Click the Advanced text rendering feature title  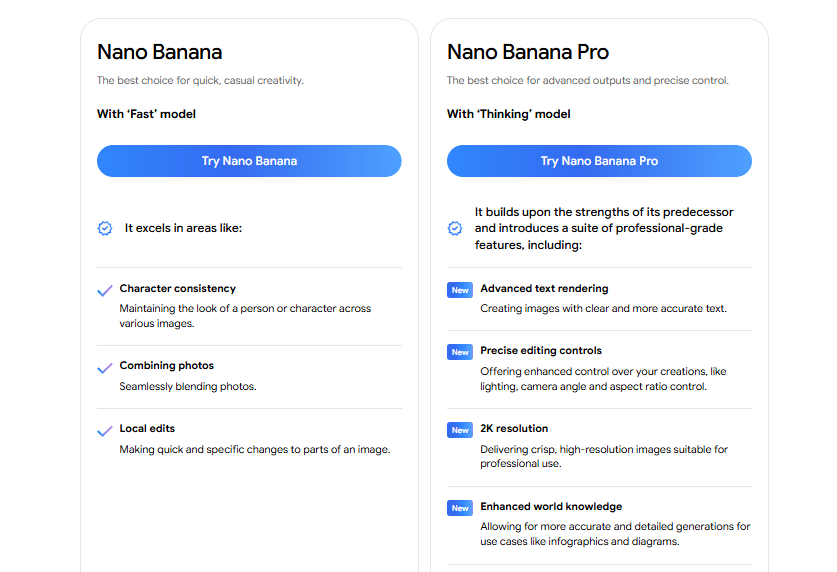(544, 288)
